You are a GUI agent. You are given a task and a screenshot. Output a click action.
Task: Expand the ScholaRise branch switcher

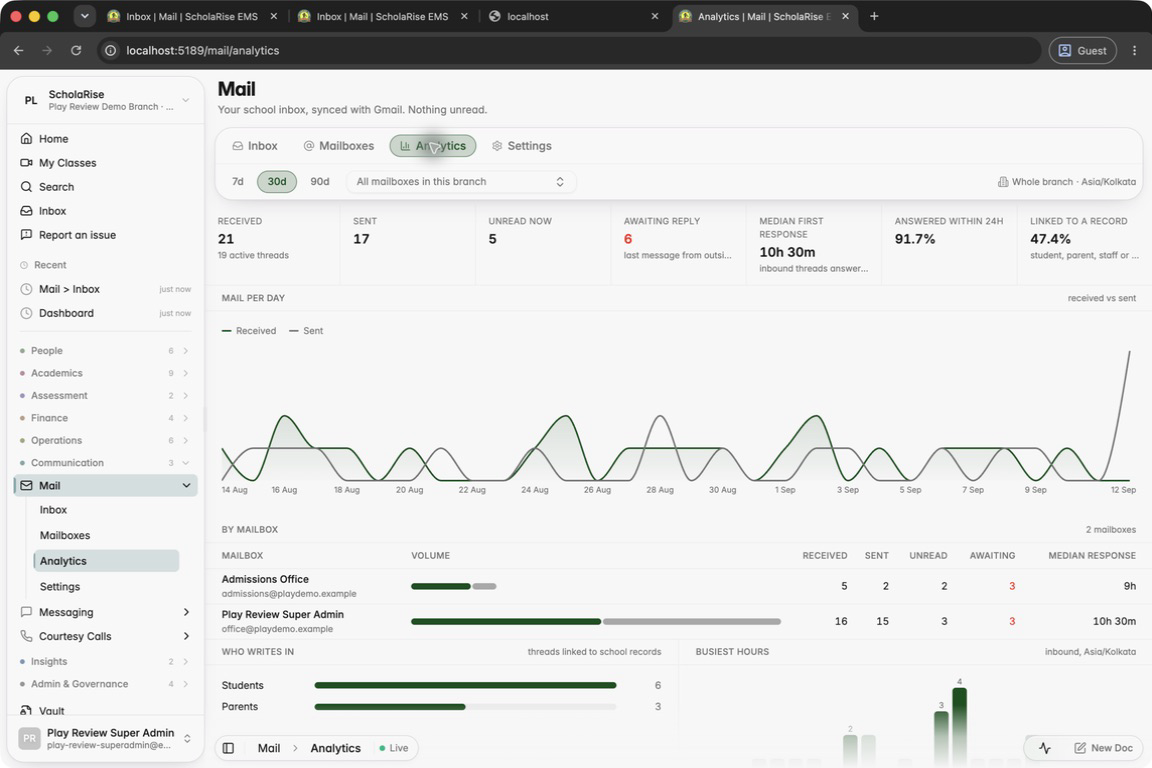tap(186, 100)
